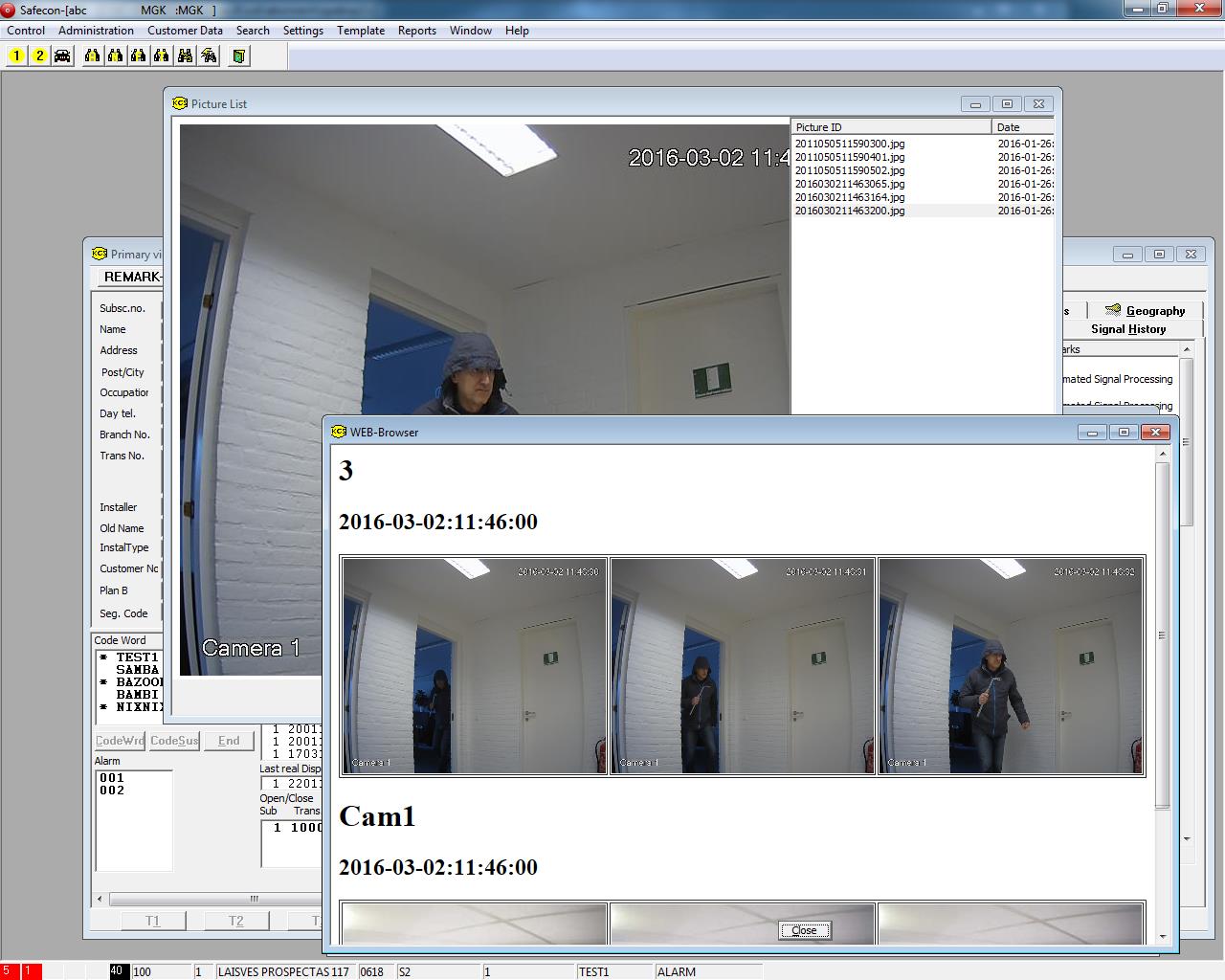Click the Close button in WEB-Browser
Image resolution: width=1225 pixels, height=980 pixels.
pyautogui.click(x=805, y=930)
